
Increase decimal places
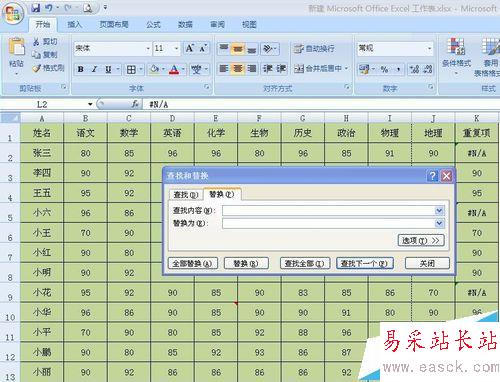(x=414, y=69)
